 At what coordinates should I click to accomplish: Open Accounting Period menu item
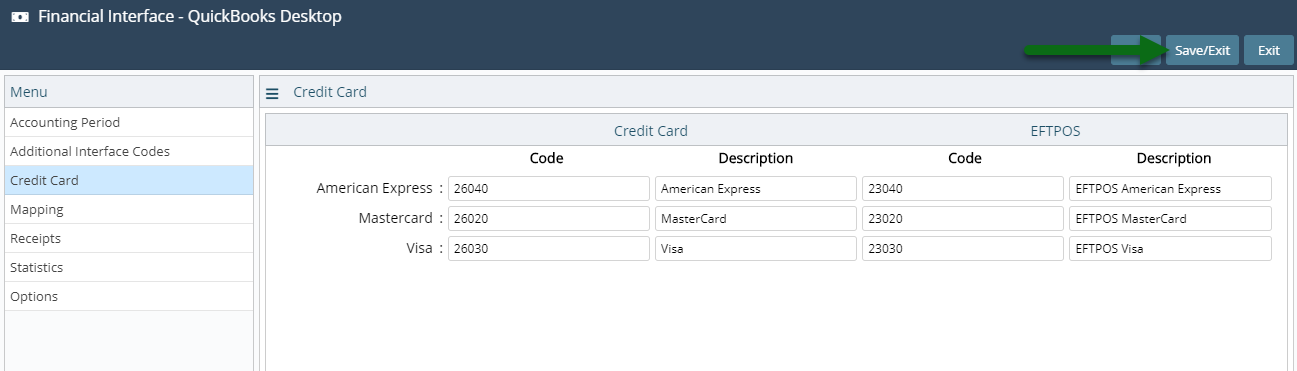129,122
